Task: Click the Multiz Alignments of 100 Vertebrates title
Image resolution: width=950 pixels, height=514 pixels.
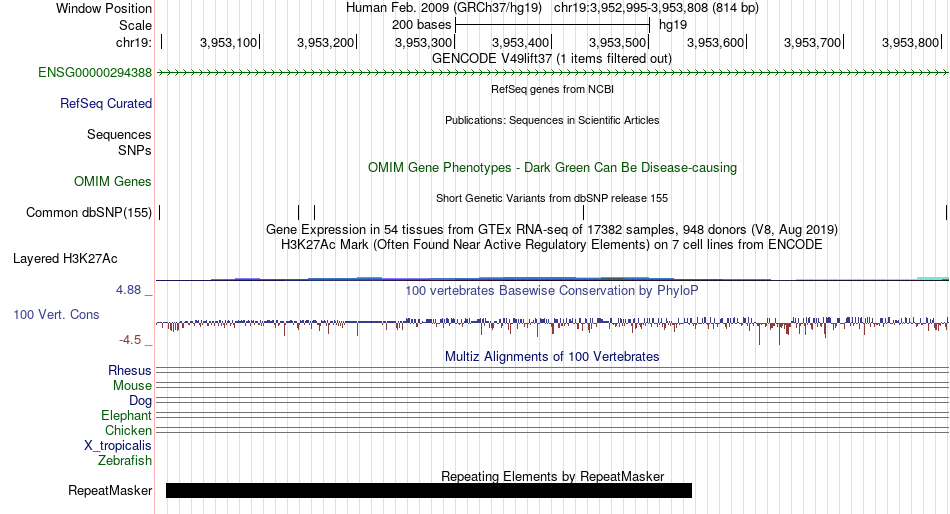Action: [552, 356]
